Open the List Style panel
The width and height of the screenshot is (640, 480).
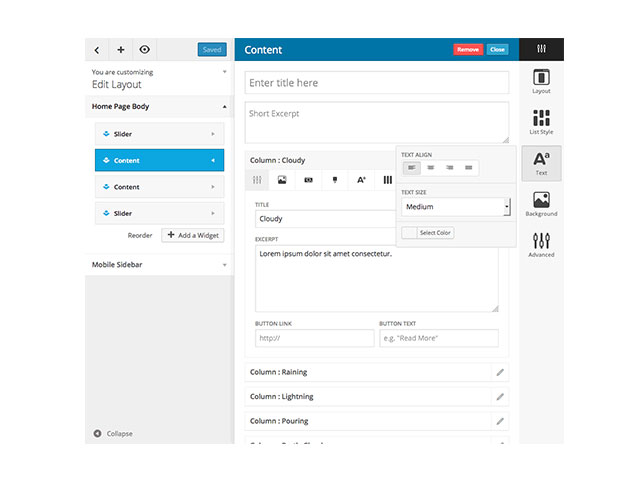pyautogui.click(x=541, y=123)
